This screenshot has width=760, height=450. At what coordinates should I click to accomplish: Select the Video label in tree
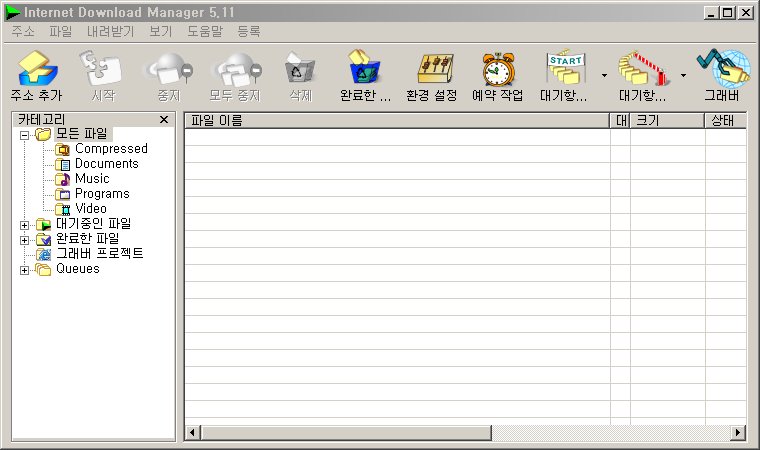click(x=91, y=209)
